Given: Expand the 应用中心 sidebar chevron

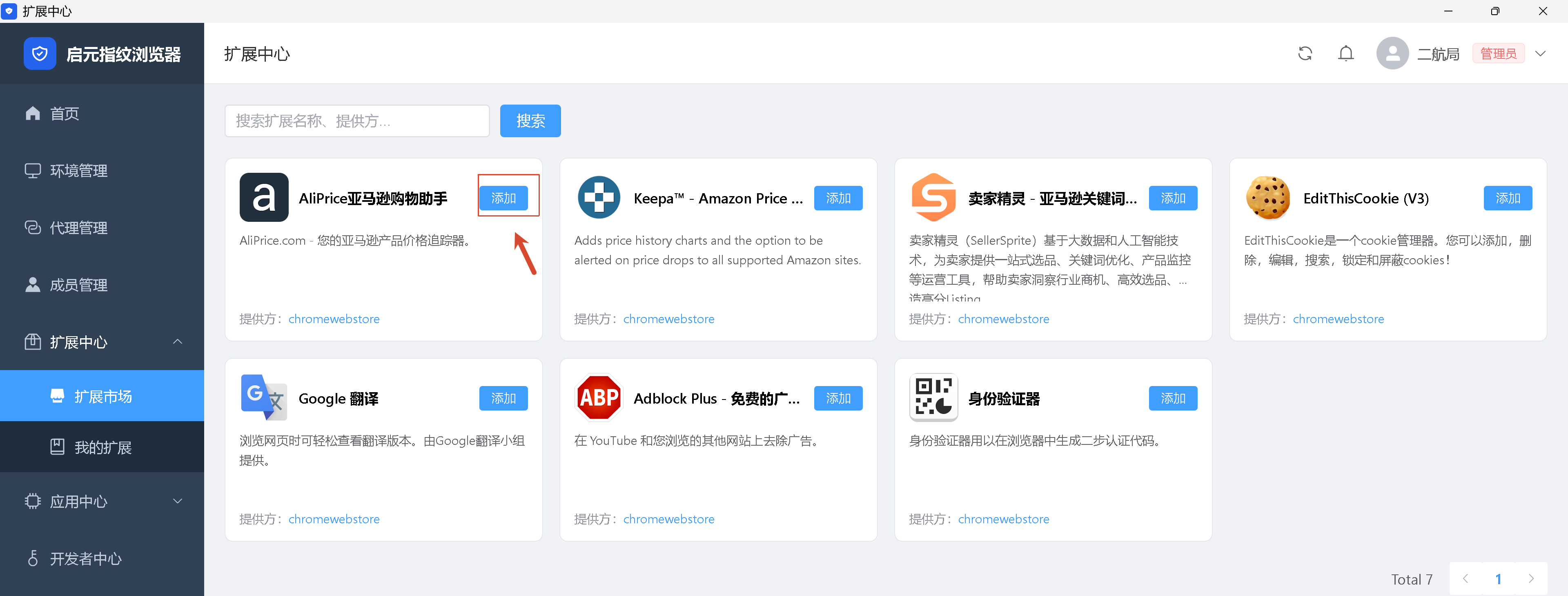Looking at the screenshot, I should (178, 502).
